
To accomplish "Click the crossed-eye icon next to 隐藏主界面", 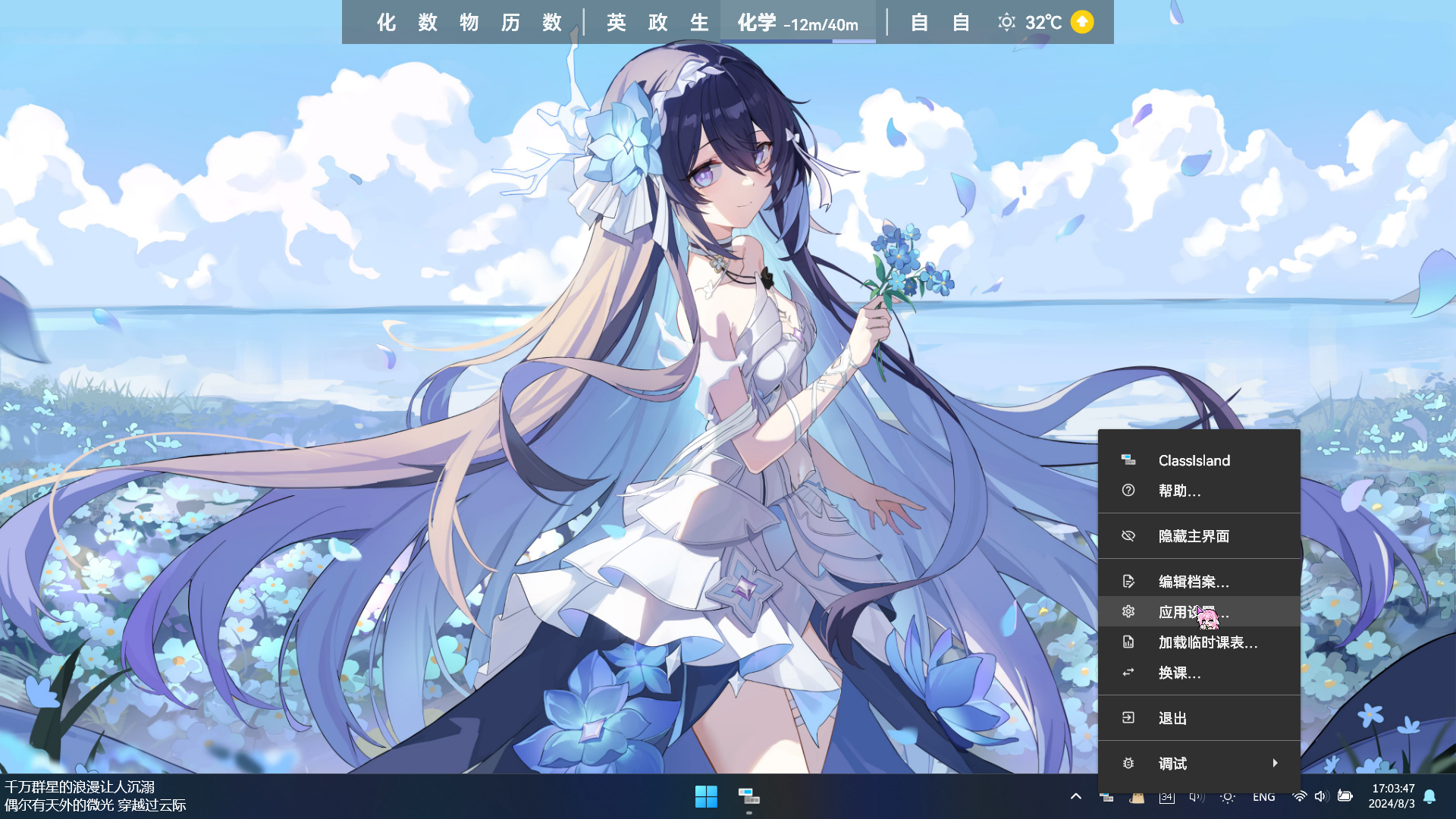I will click(1128, 536).
